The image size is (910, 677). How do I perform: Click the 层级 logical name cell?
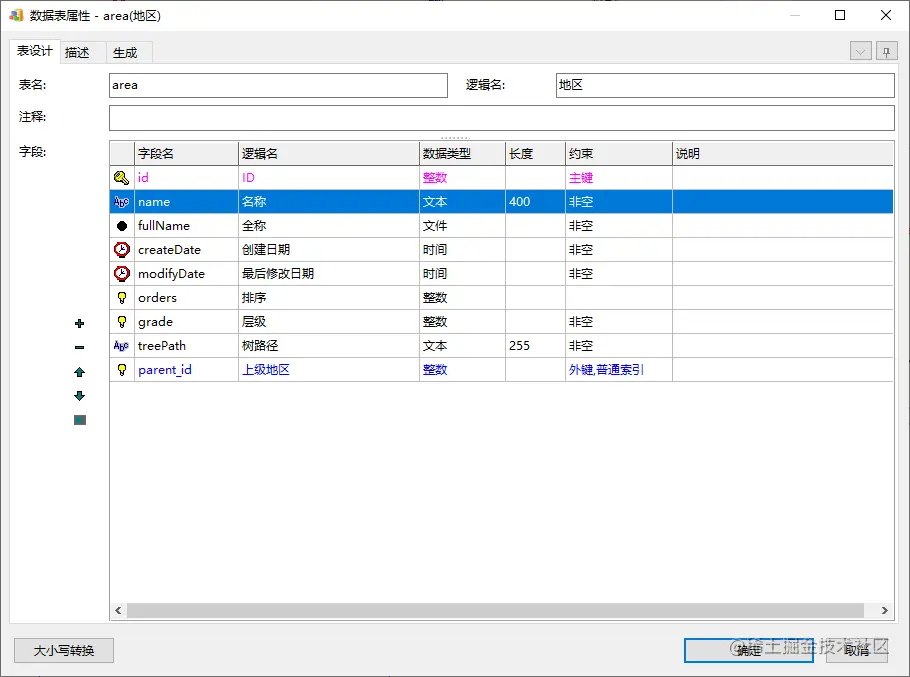[328, 321]
